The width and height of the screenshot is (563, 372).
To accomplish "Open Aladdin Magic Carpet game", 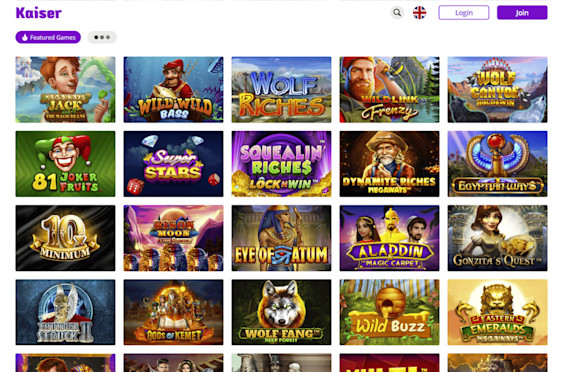I will pos(390,238).
